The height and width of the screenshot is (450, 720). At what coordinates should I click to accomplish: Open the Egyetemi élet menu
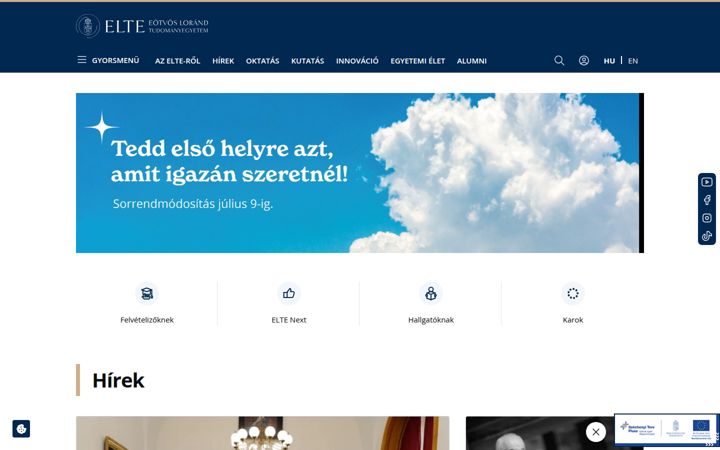[x=417, y=61]
